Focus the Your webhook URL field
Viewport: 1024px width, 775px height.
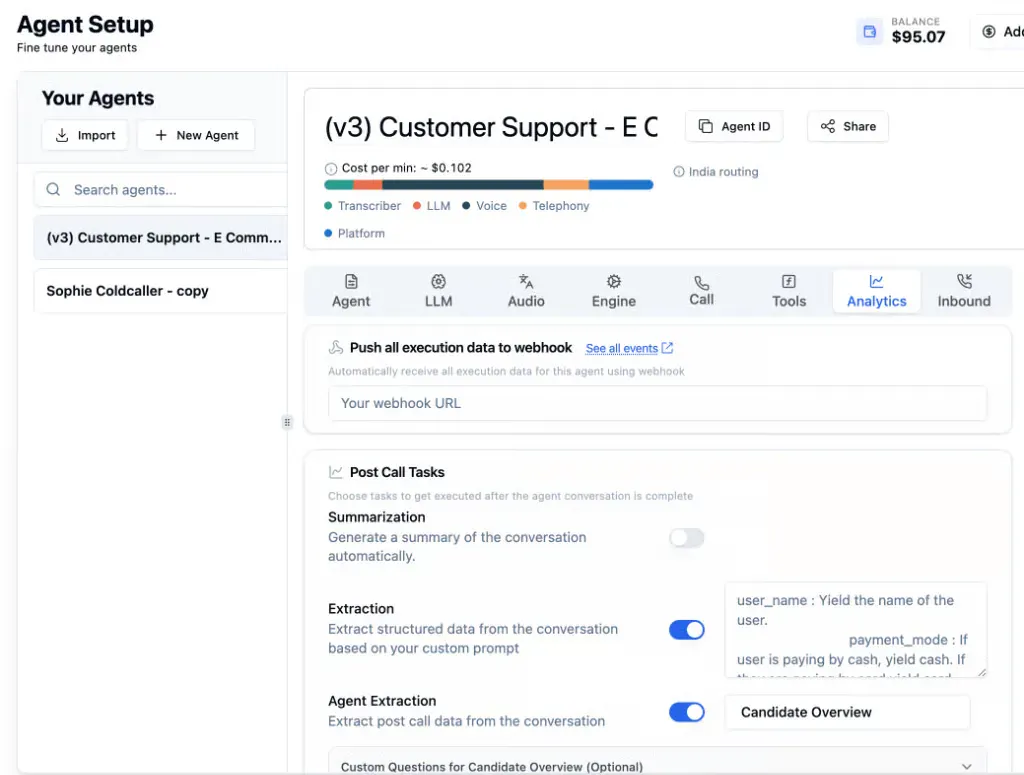(x=657, y=403)
